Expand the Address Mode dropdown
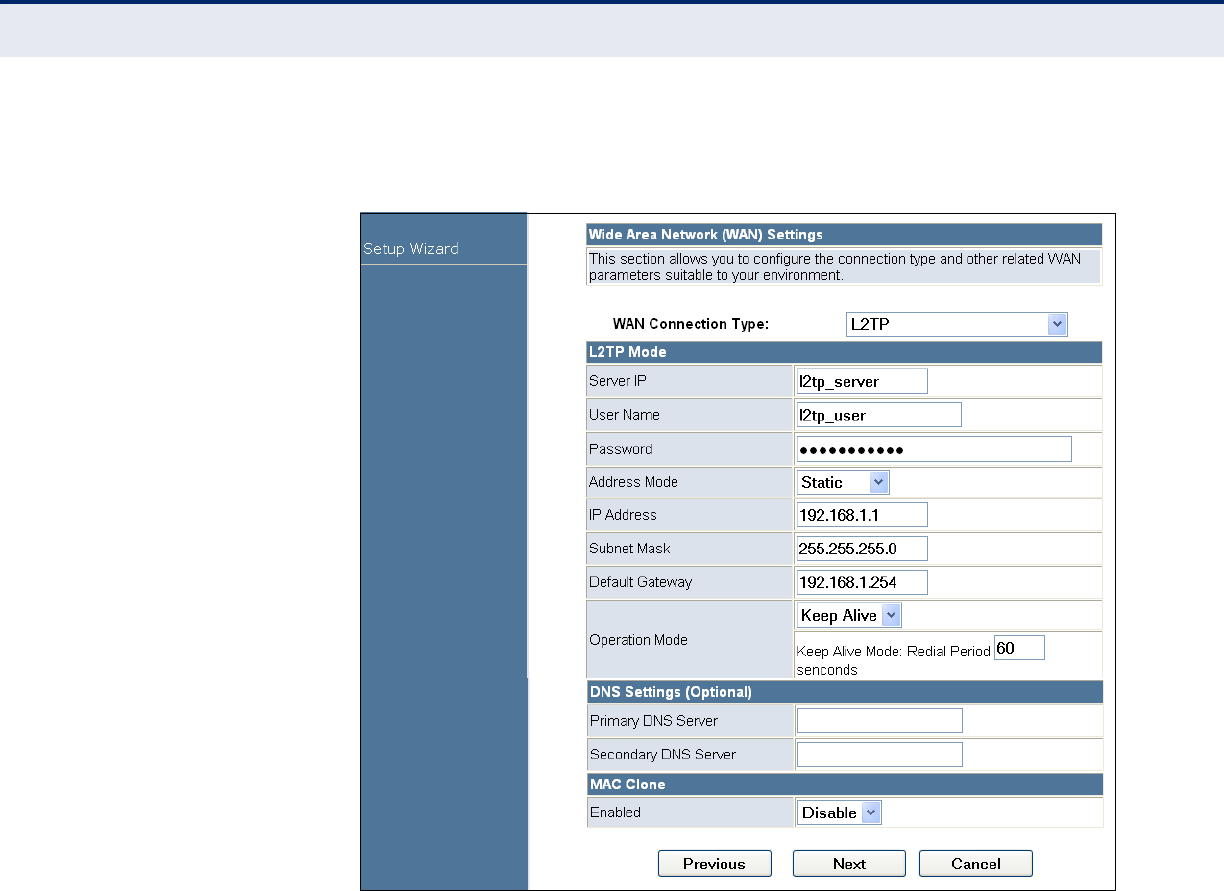 point(843,482)
